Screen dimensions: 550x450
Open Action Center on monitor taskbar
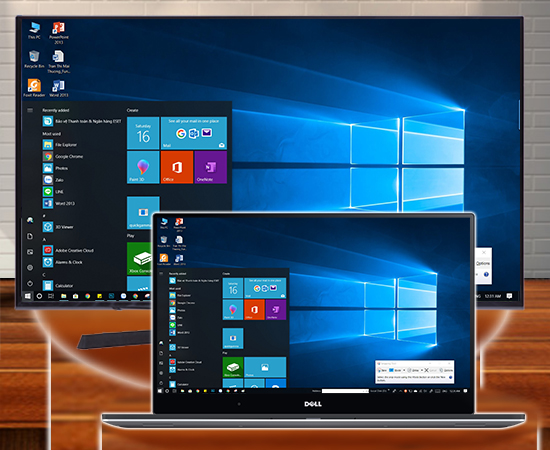click(x=510, y=296)
